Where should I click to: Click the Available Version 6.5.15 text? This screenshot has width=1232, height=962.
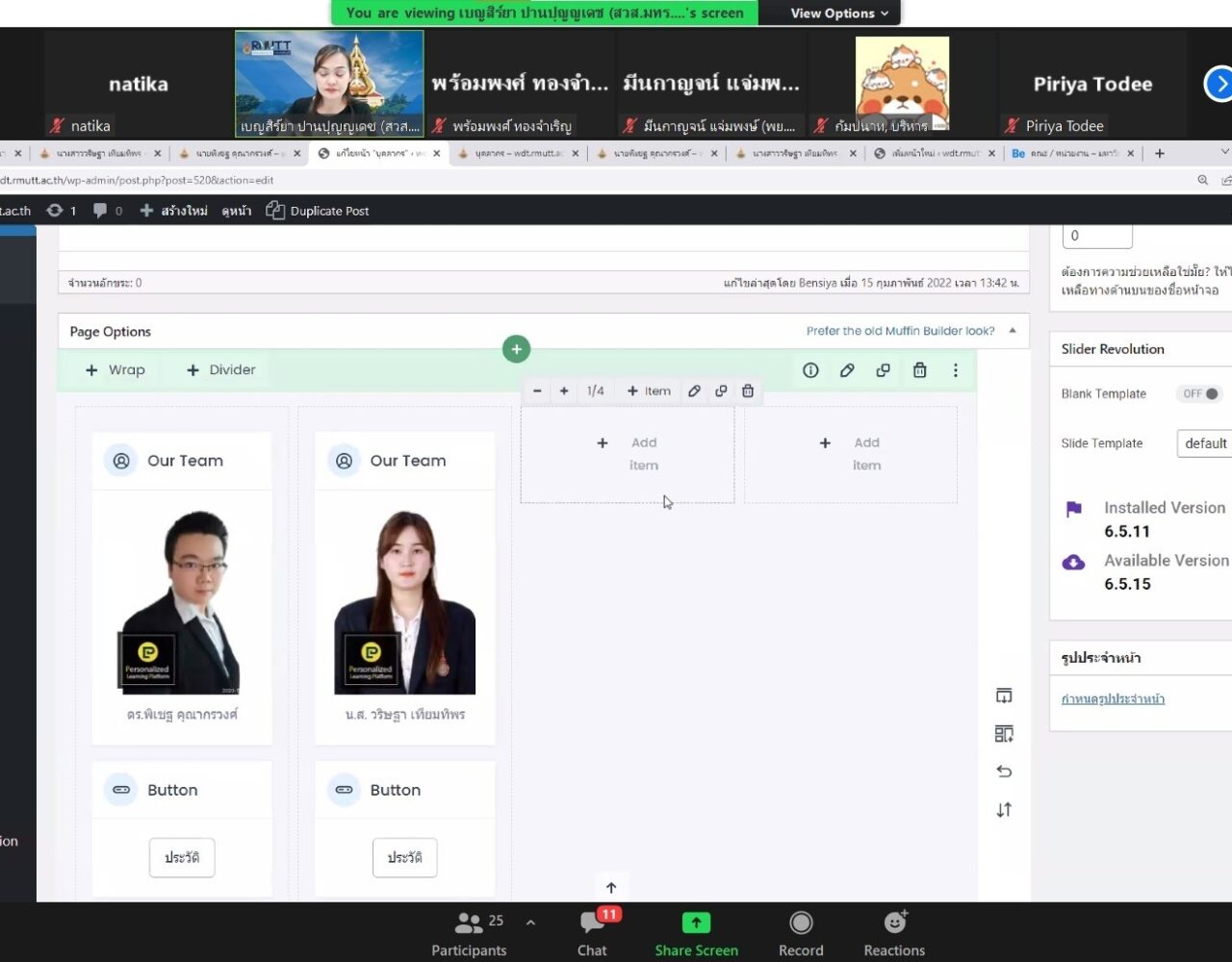pyautogui.click(x=1167, y=571)
